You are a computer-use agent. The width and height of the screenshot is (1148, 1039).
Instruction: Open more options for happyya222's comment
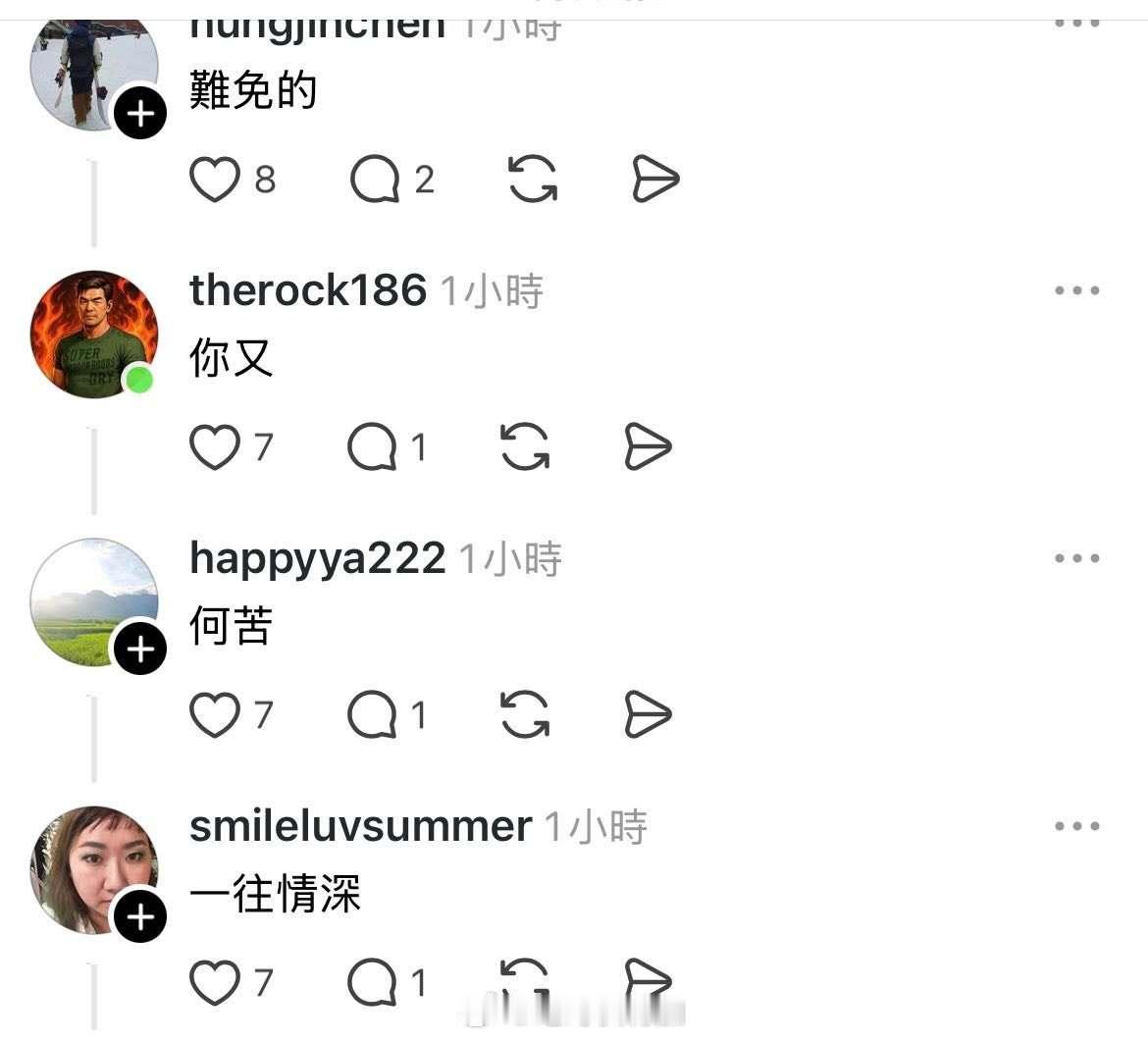(1077, 558)
